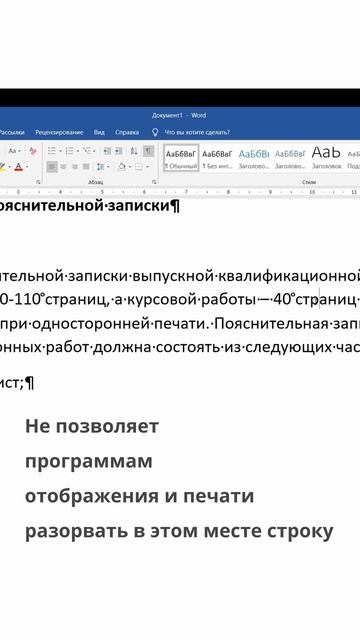Center paragraph text
This screenshot has height=640, width=360.
point(63,167)
